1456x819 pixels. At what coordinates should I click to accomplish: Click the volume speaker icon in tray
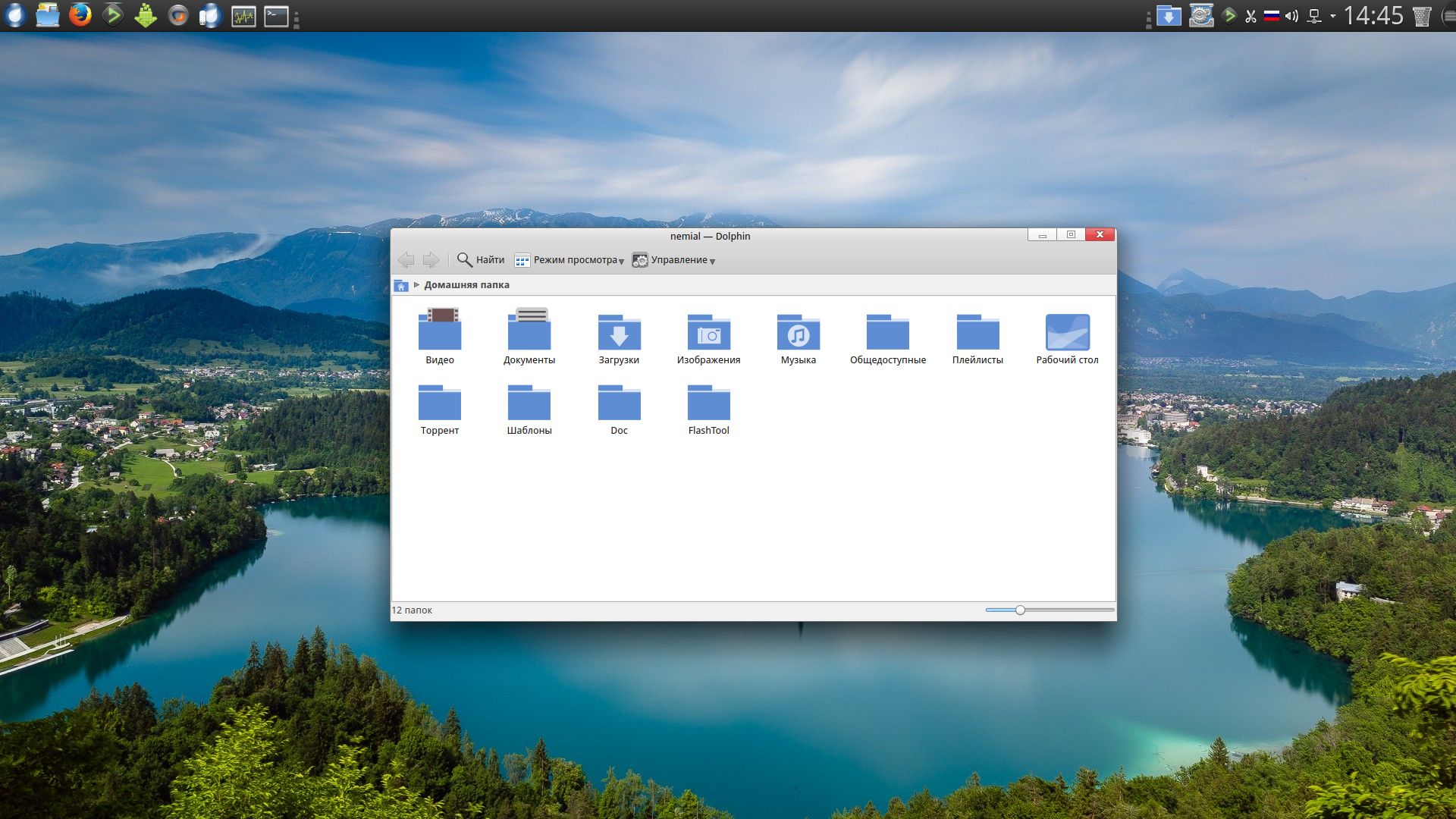[x=1291, y=16]
